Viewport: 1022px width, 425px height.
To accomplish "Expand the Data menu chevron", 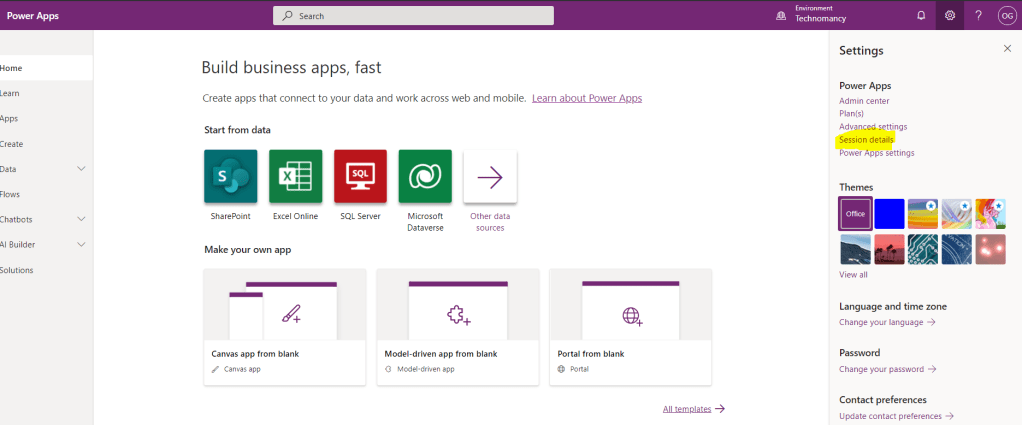I will [x=82, y=169].
